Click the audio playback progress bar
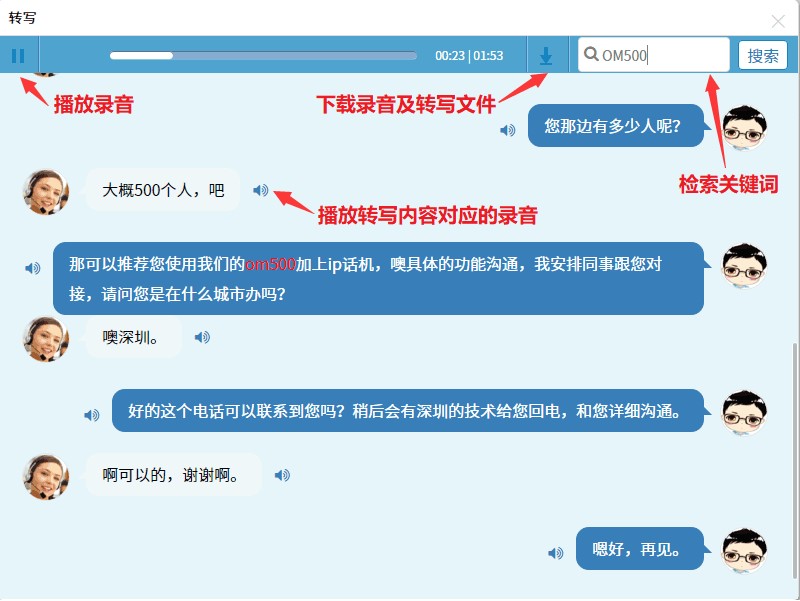 point(264,56)
